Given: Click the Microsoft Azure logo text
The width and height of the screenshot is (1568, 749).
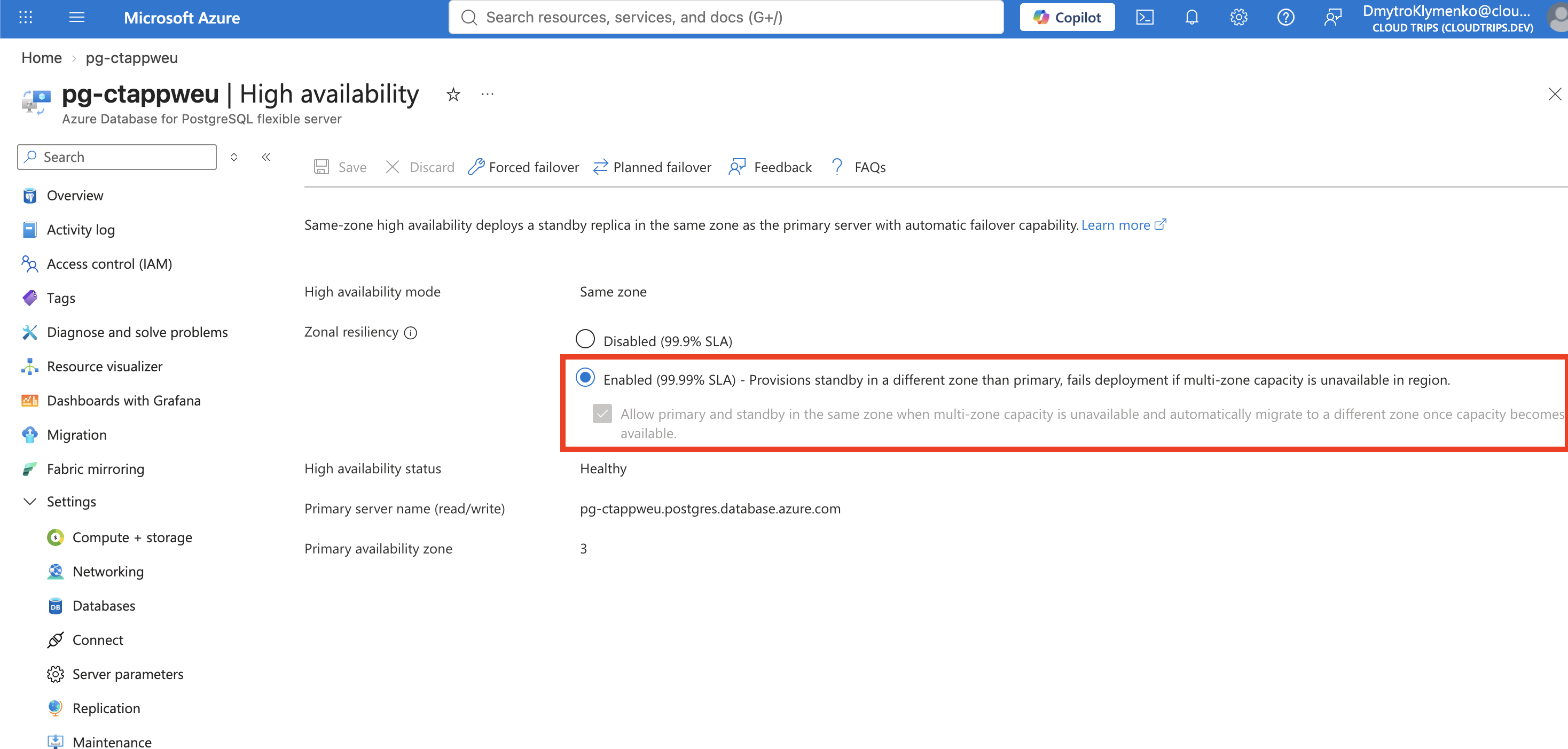Looking at the screenshot, I should click(x=182, y=18).
